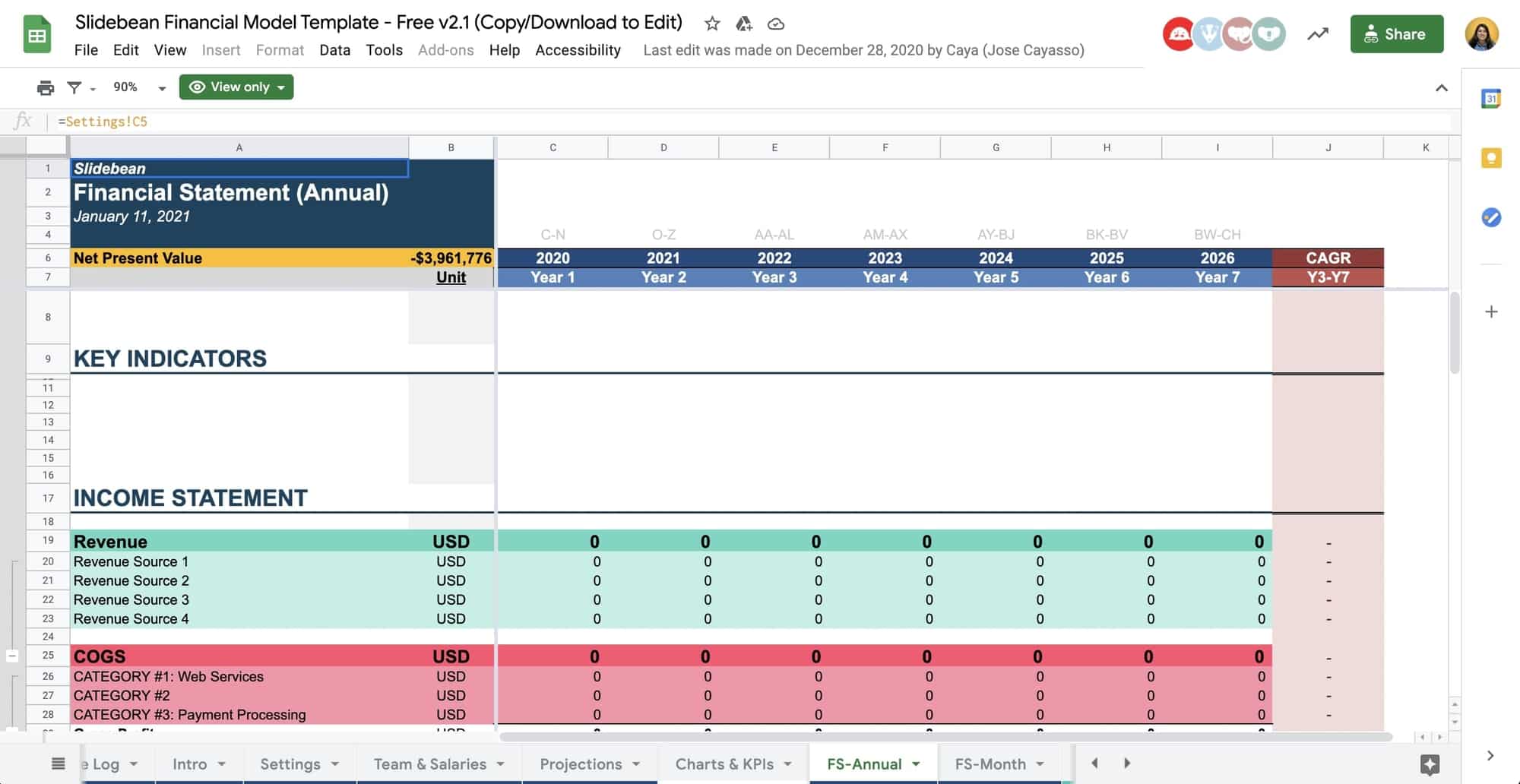Switch to the Charts & KPIs sheet tab

[722, 763]
